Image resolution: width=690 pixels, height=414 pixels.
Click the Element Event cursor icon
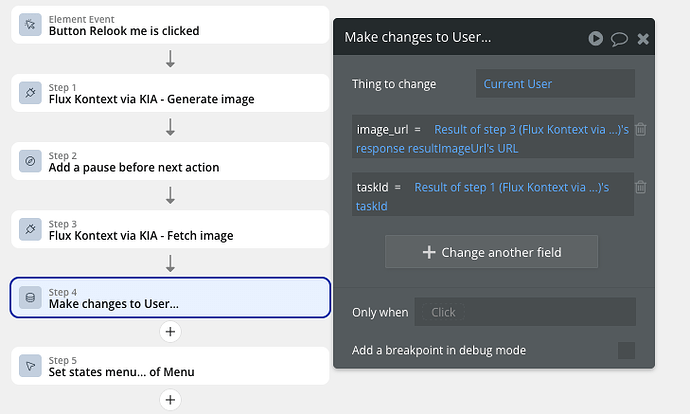pyautogui.click(x=30, y=24)
